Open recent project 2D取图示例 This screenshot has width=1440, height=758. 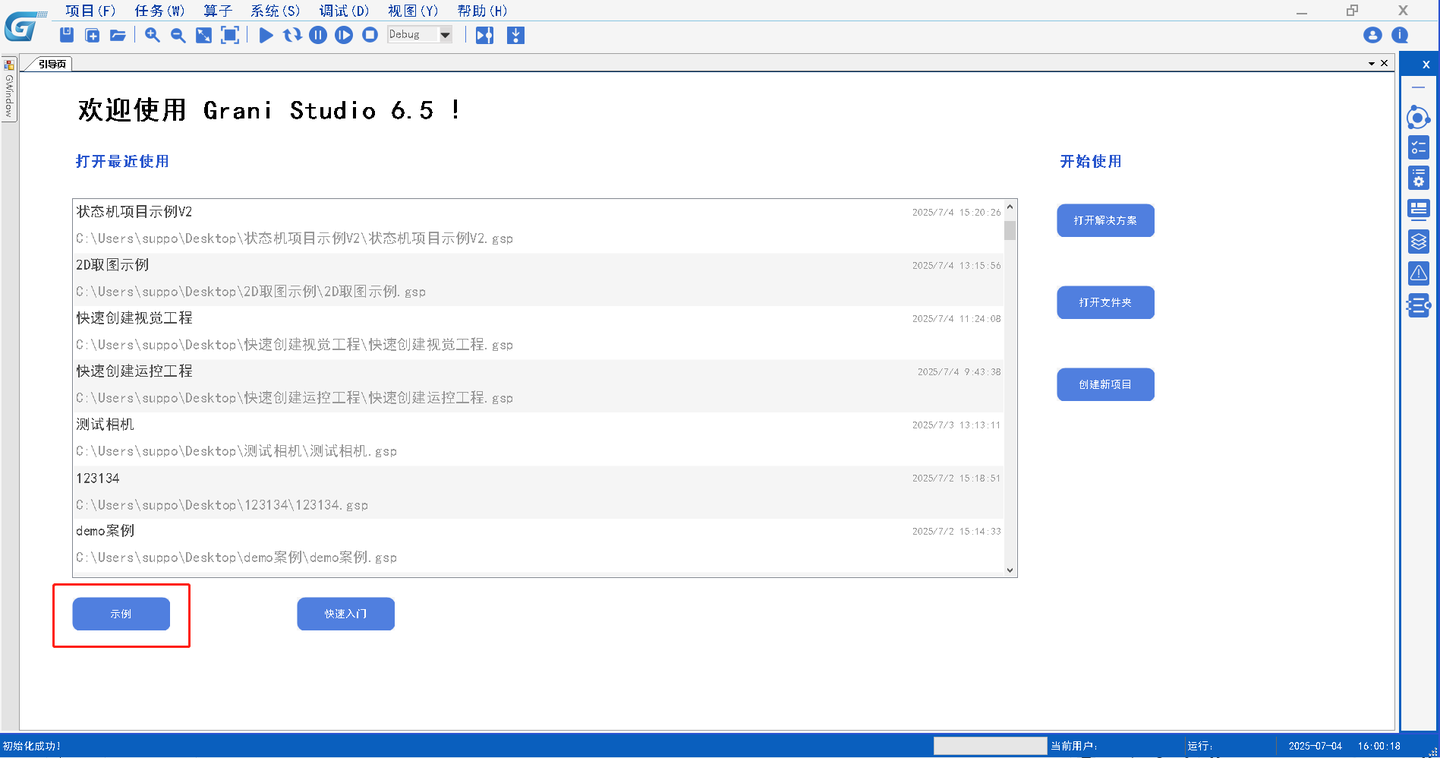[x=539, y=279]
